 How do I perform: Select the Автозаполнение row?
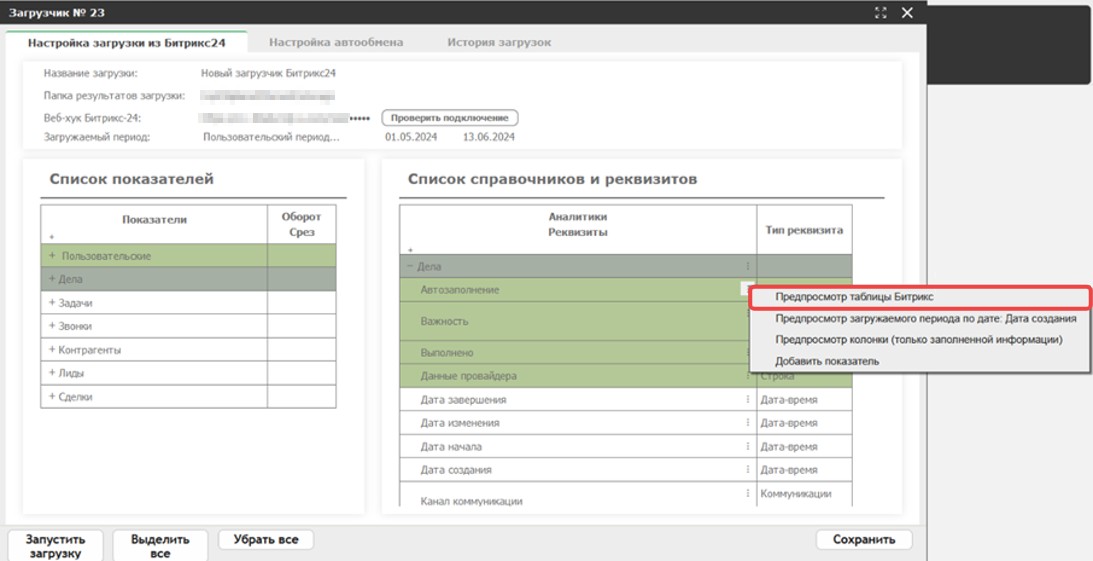tap(578, 289)
